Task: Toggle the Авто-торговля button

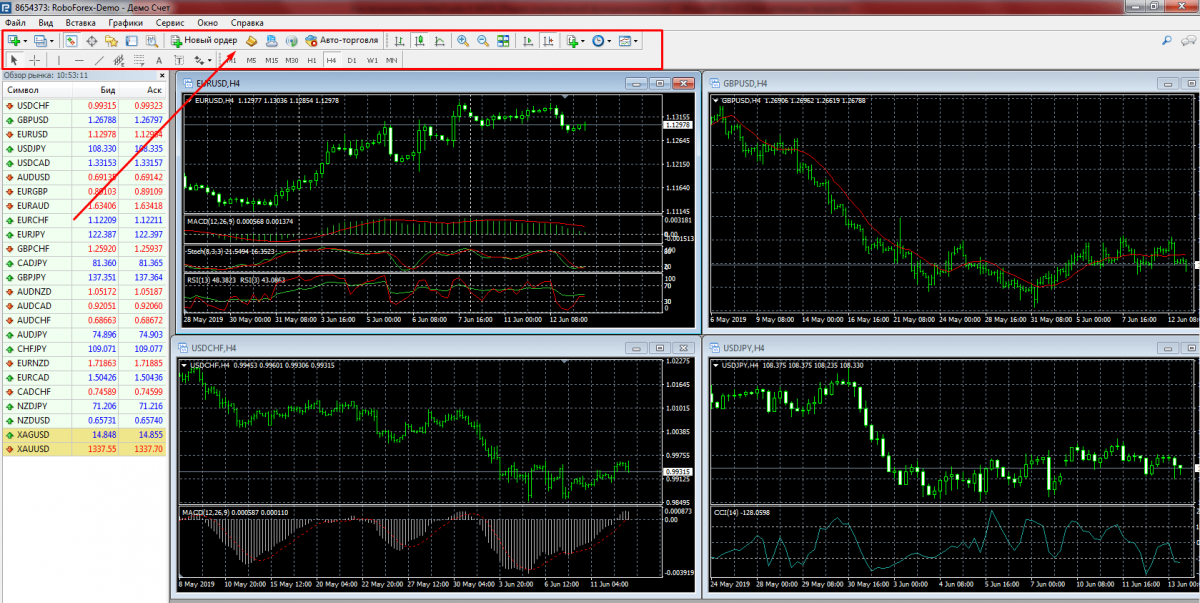Action: (x=342, y=41)
